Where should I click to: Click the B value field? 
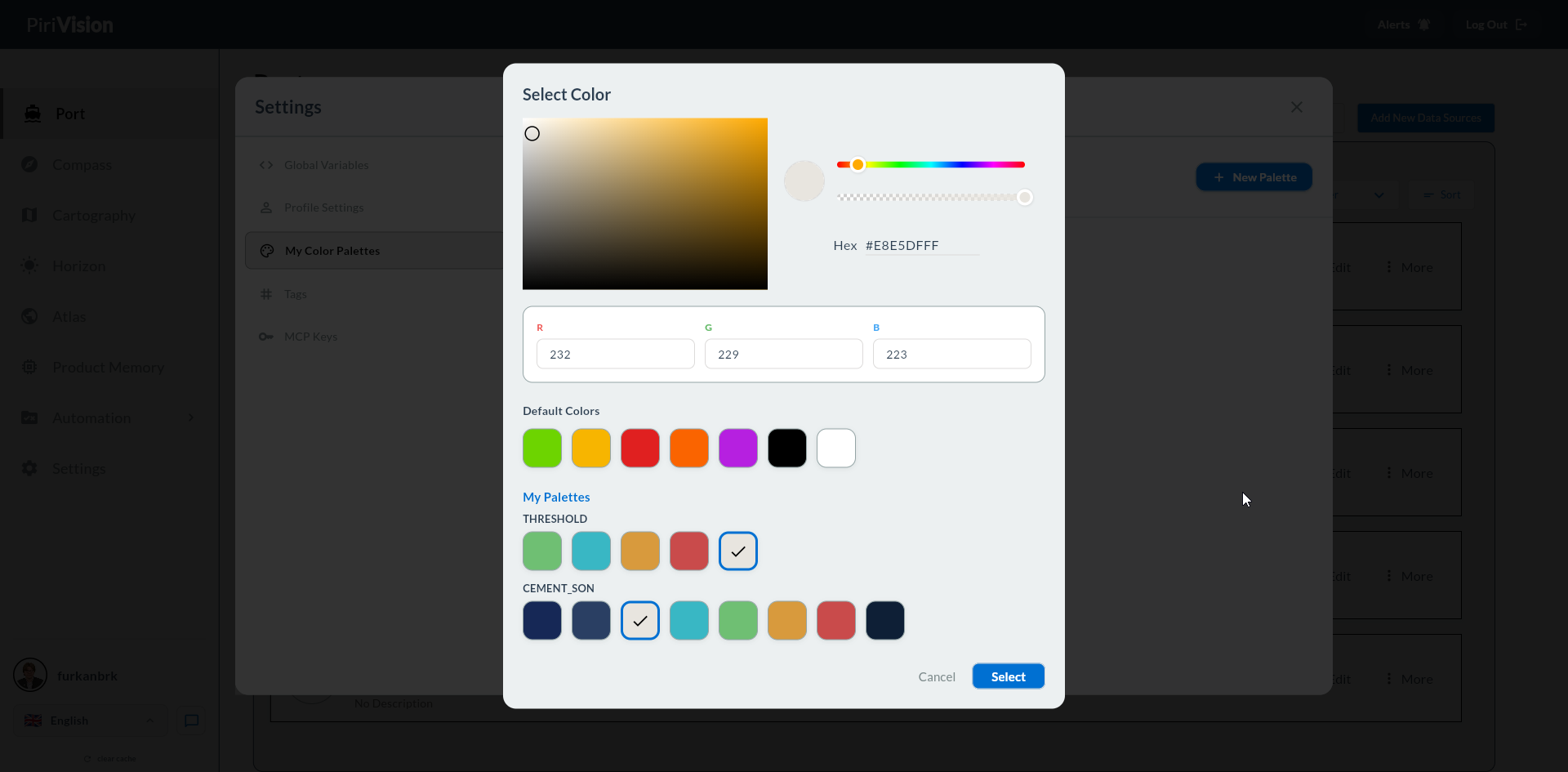click(x=952, y=354)
